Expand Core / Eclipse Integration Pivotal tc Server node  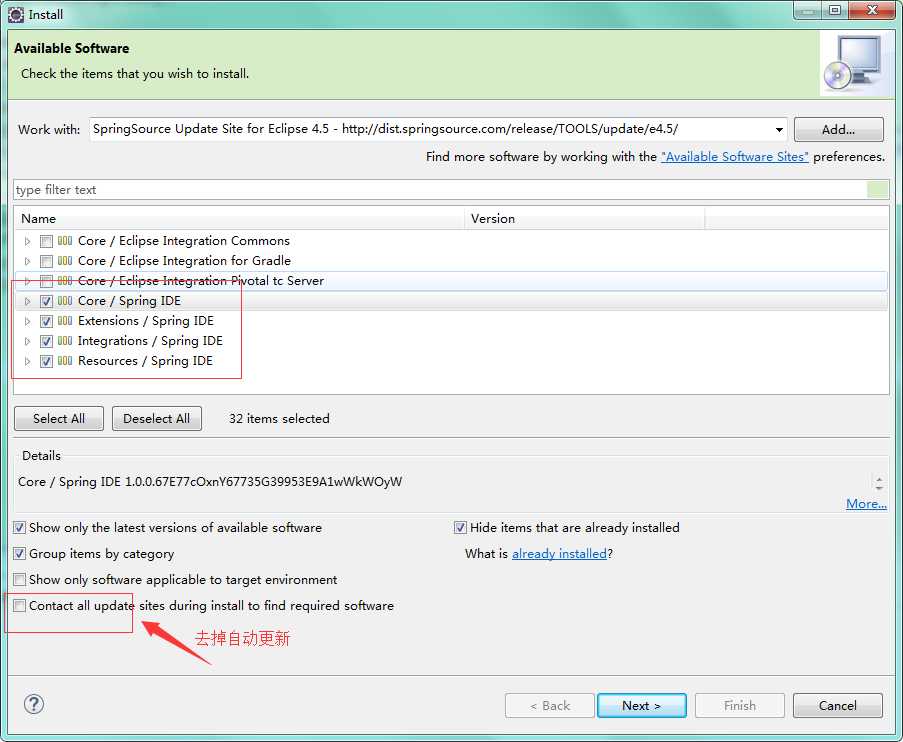[x=27, y=281]
